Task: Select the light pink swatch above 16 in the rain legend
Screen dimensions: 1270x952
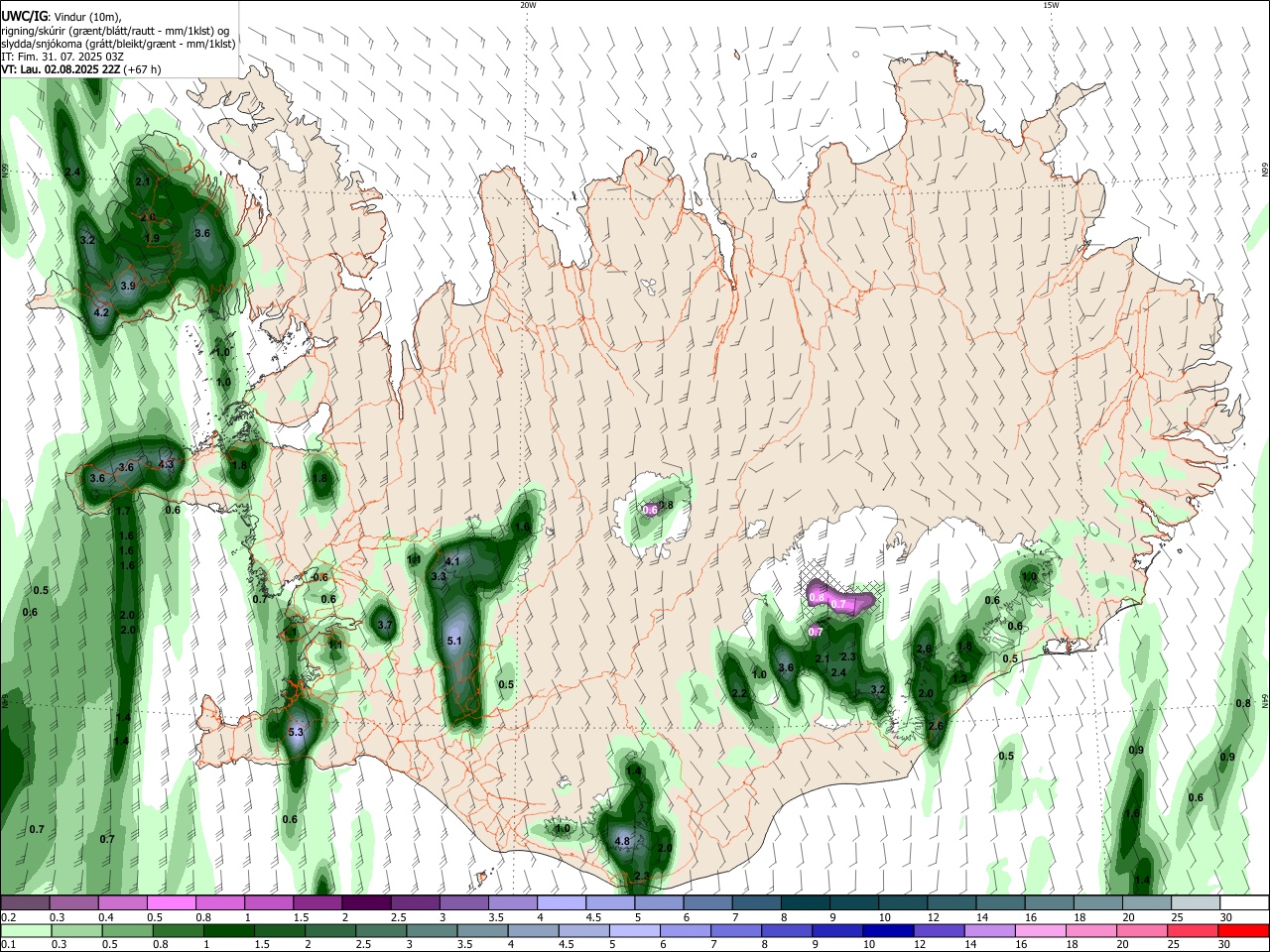Action: 1040,931
